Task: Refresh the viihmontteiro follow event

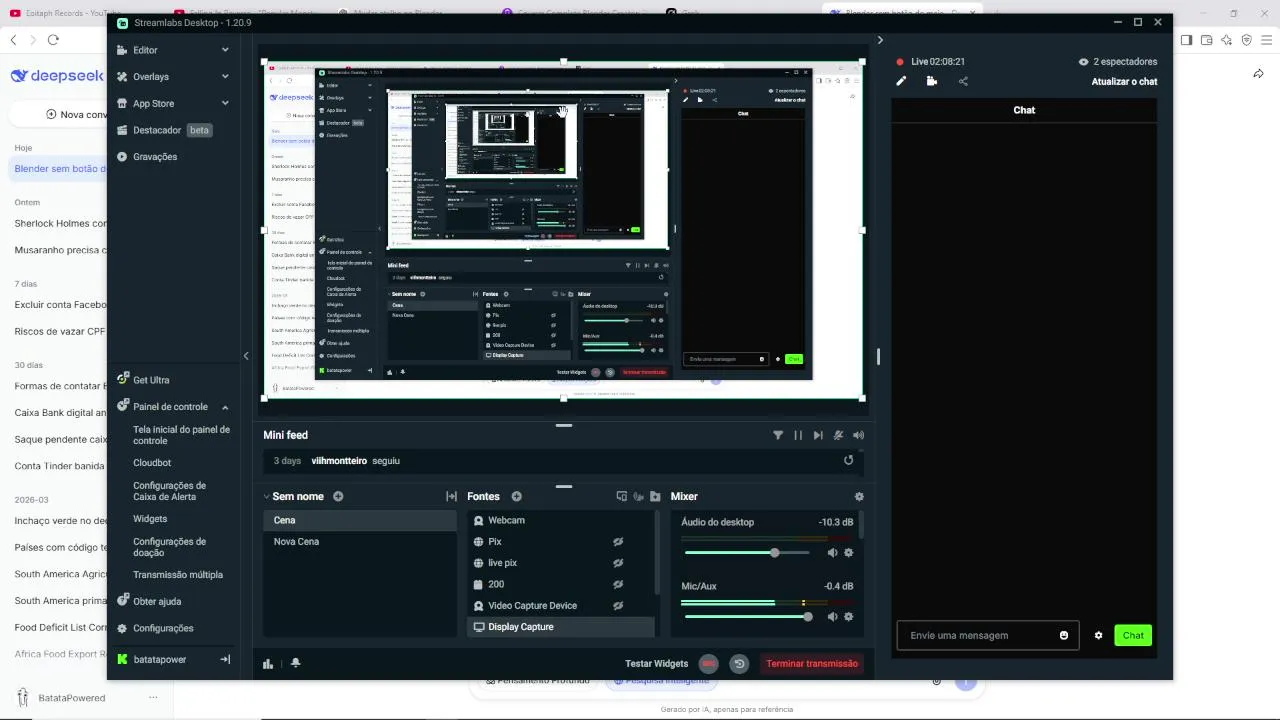Action: tap(849, 460)
